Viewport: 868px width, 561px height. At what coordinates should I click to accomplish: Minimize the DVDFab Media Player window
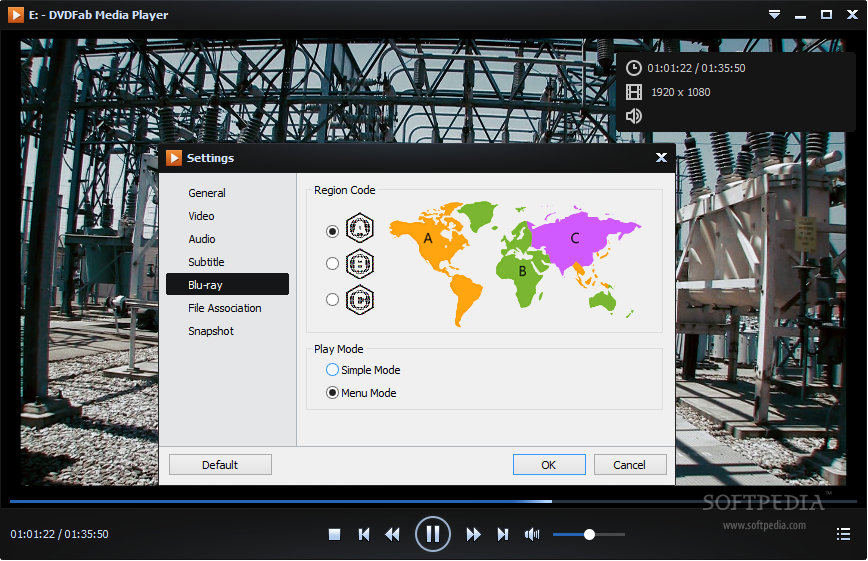[x=800, y=16]
